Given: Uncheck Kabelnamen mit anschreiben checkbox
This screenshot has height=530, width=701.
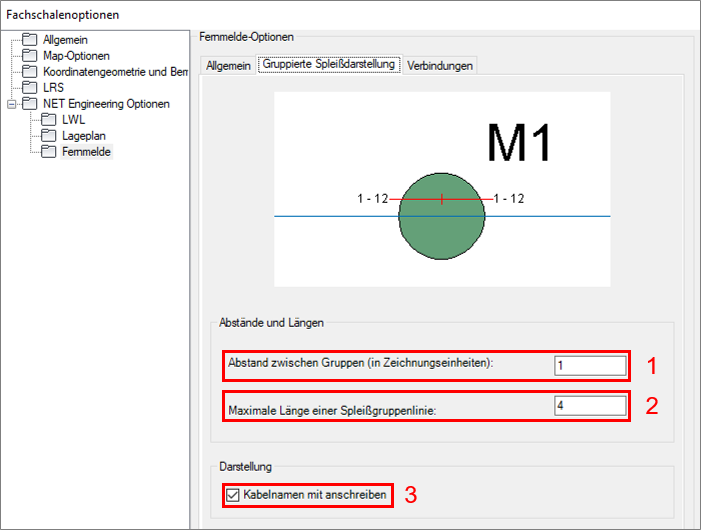Looking at the screenshot, I should [233, 494].
